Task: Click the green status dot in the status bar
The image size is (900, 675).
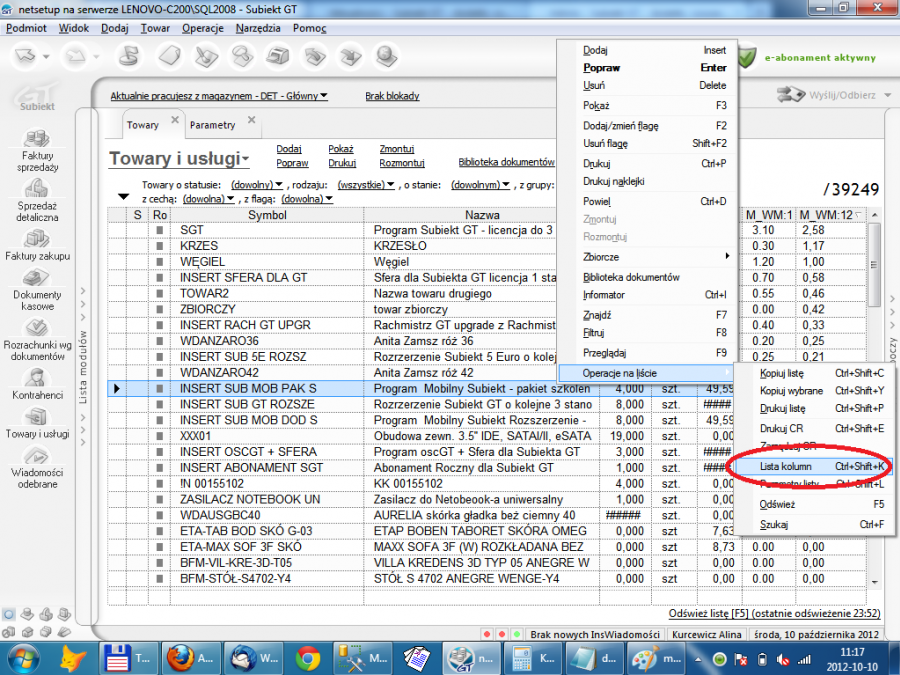Action: pos(517,634)
